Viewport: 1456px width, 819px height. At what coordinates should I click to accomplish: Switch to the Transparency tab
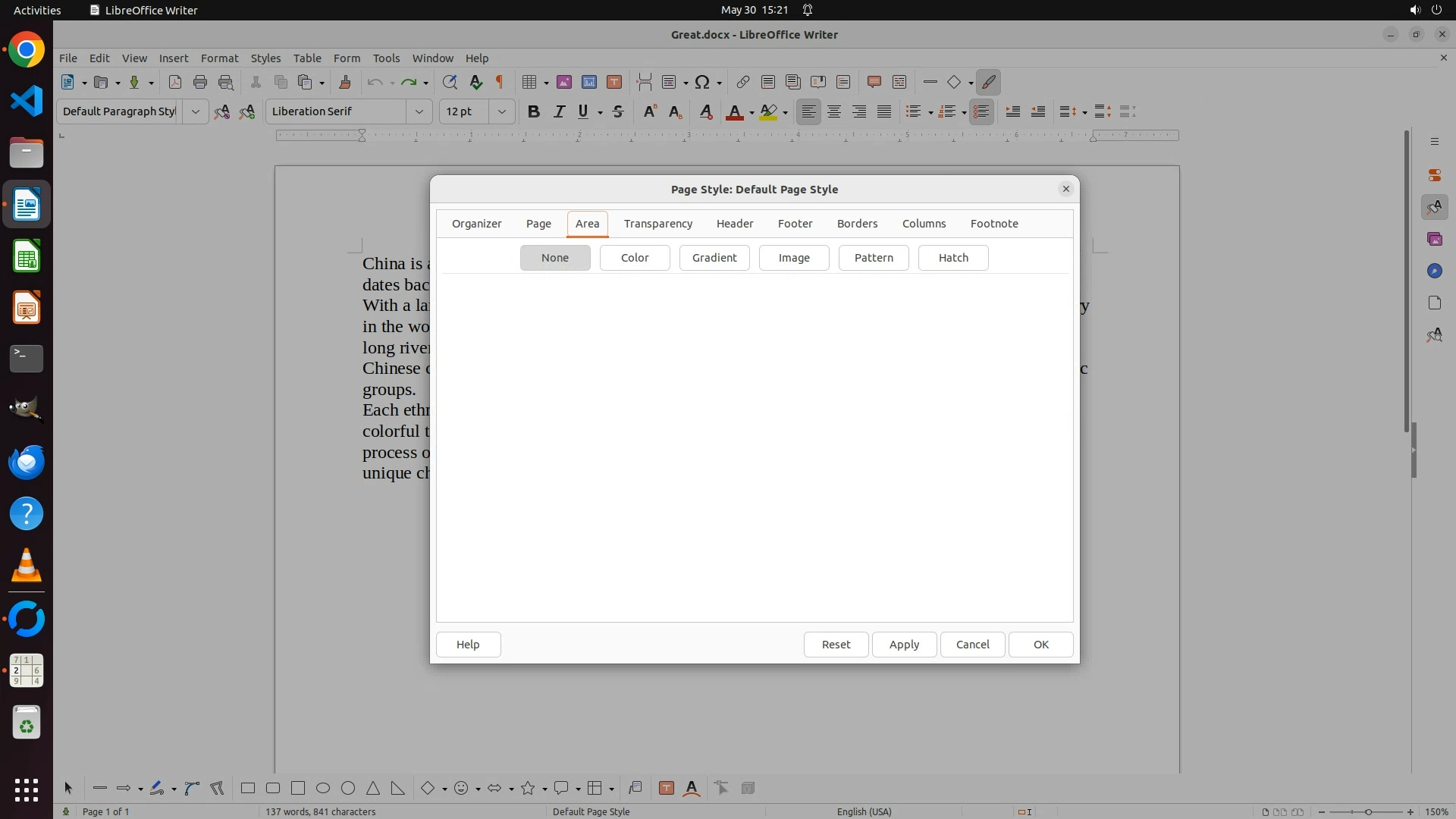tap(657, 224)
